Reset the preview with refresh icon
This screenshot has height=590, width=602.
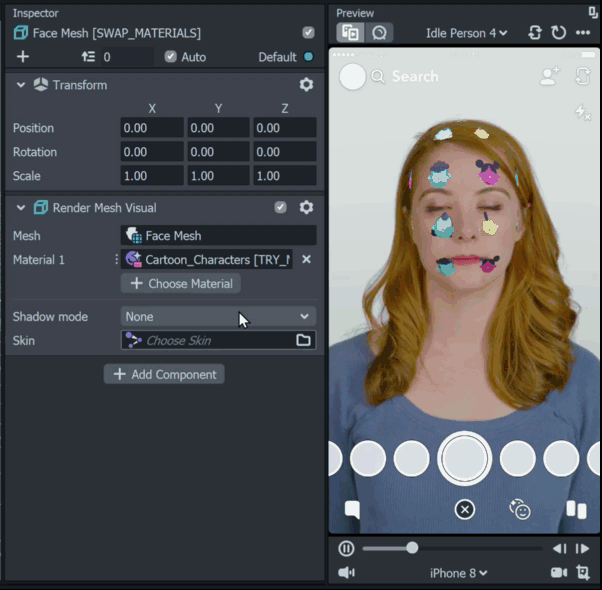click(x=559, y=33)
